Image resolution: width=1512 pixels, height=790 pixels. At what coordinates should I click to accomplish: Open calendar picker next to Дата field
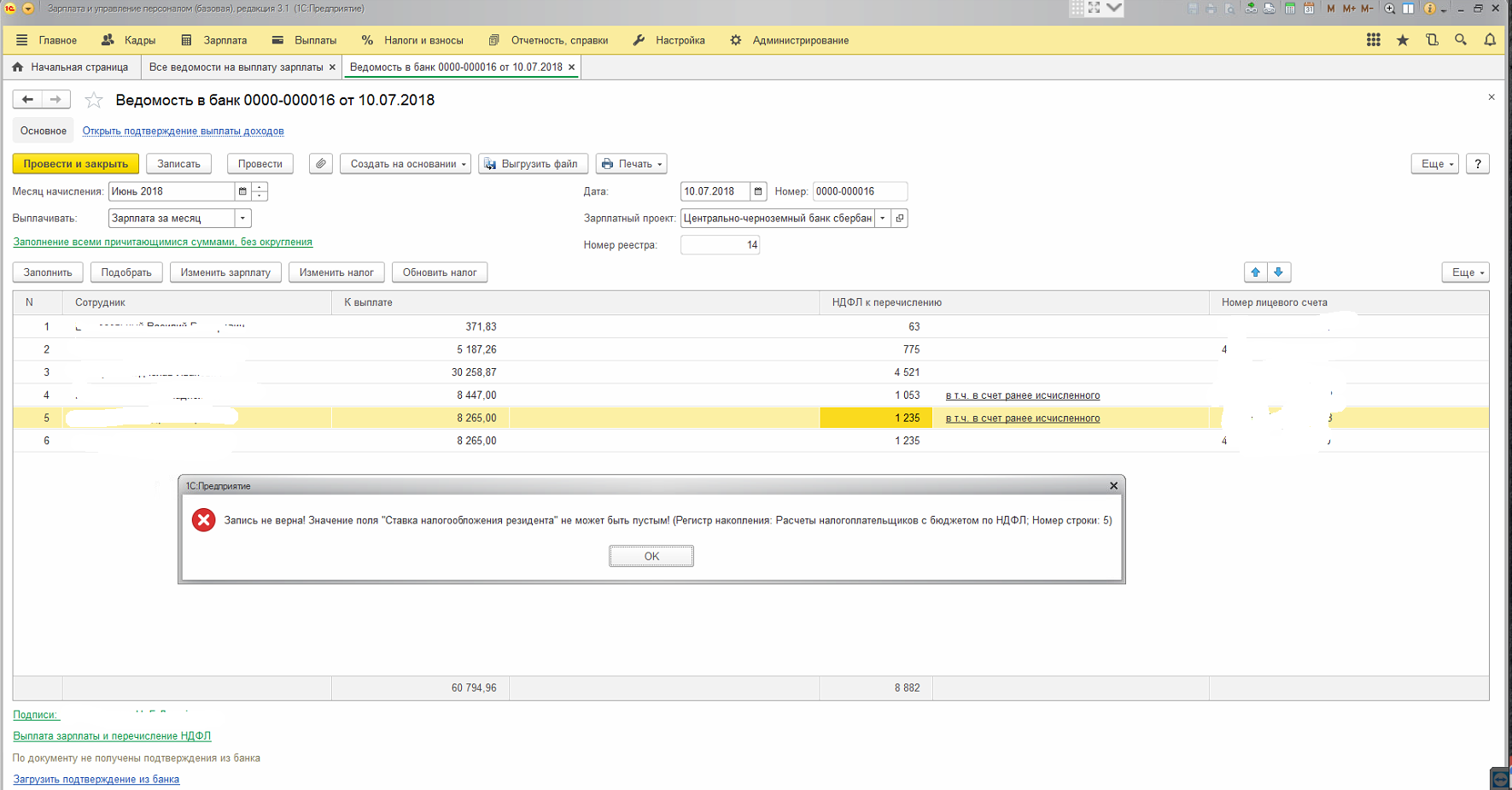[758, 191]
